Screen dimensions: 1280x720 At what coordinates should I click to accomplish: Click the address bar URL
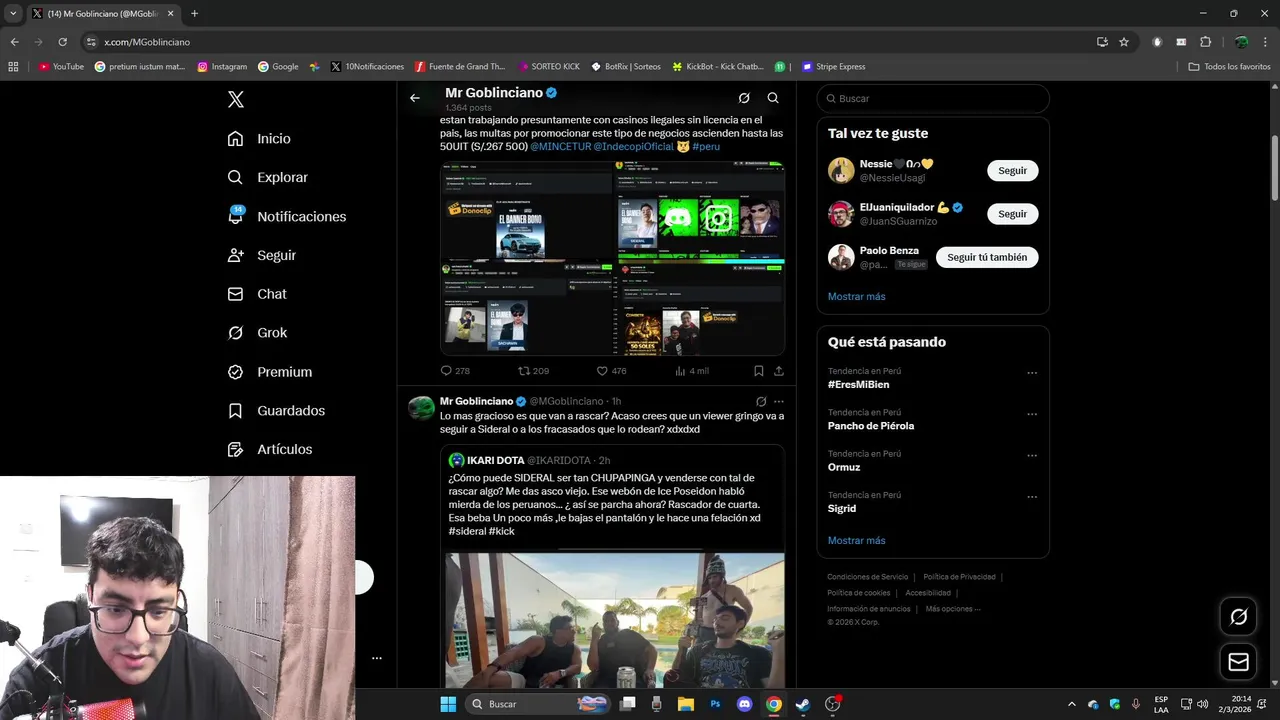click(147, 42)
